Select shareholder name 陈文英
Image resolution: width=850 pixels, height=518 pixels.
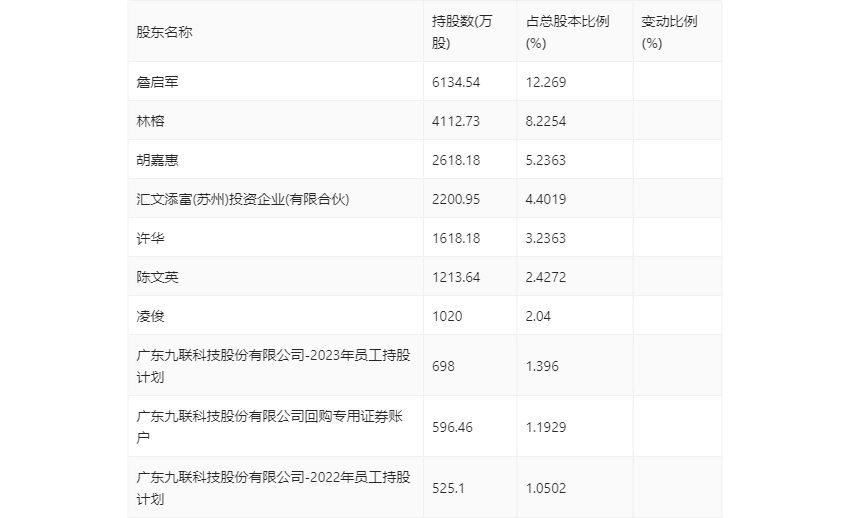(157, 277)
